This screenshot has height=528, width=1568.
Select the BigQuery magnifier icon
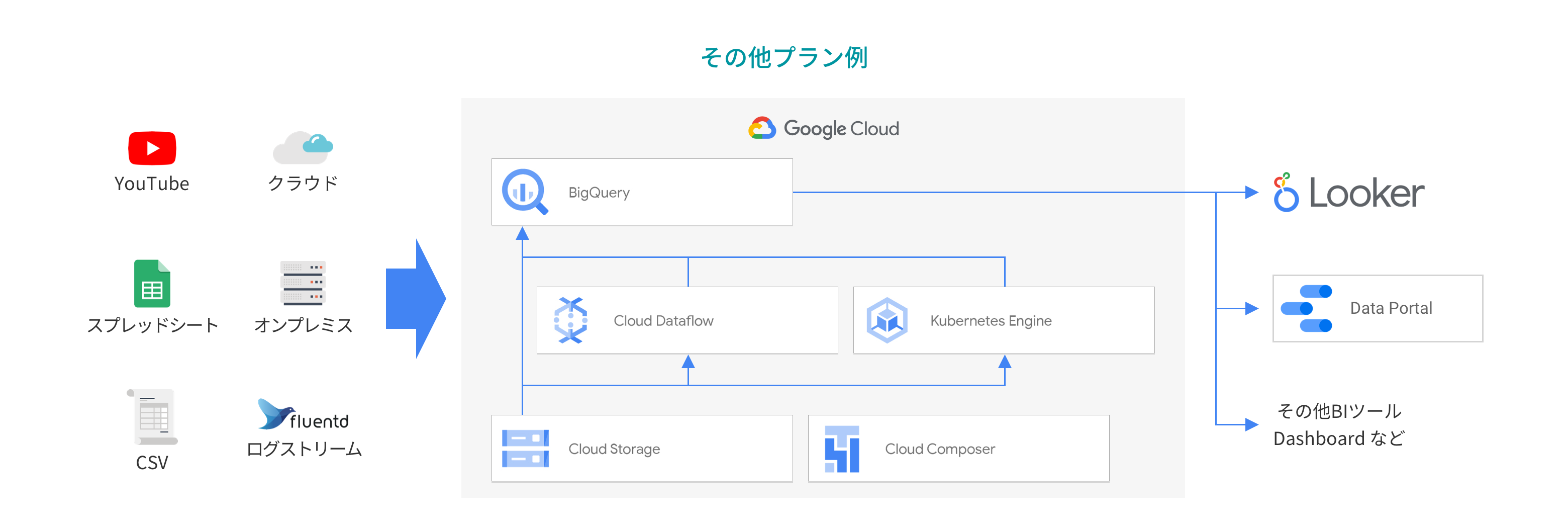coord(525,193)
